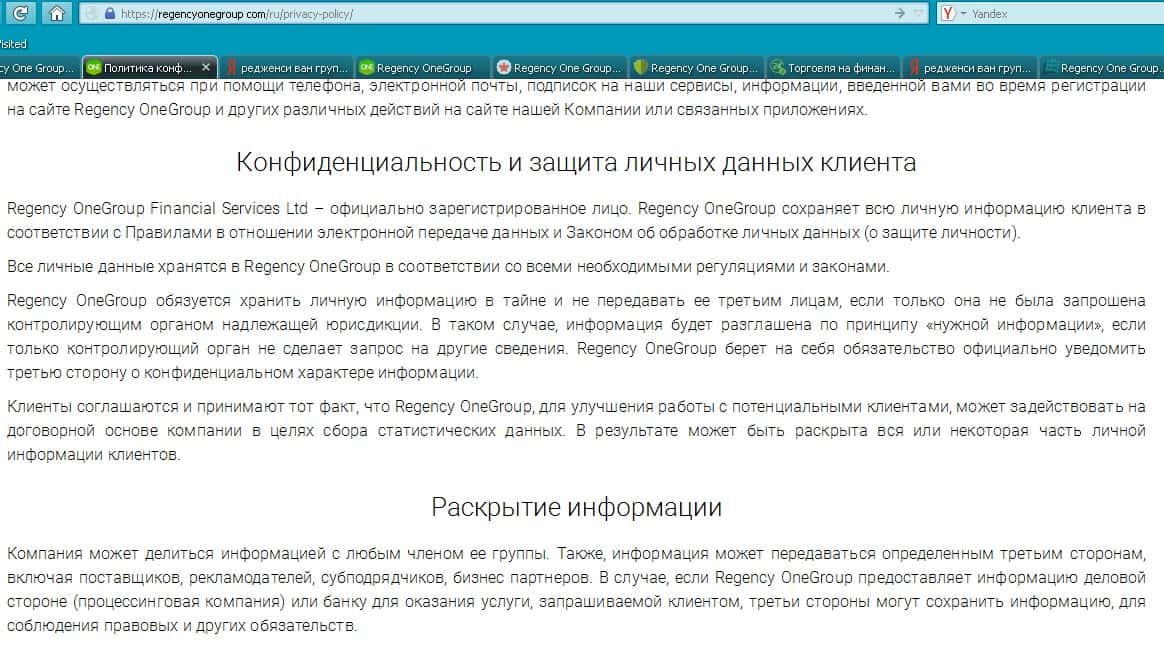Screen dimensions: 1164x651
Task: Select the Политика конф... tab
Action: (146, 68)
